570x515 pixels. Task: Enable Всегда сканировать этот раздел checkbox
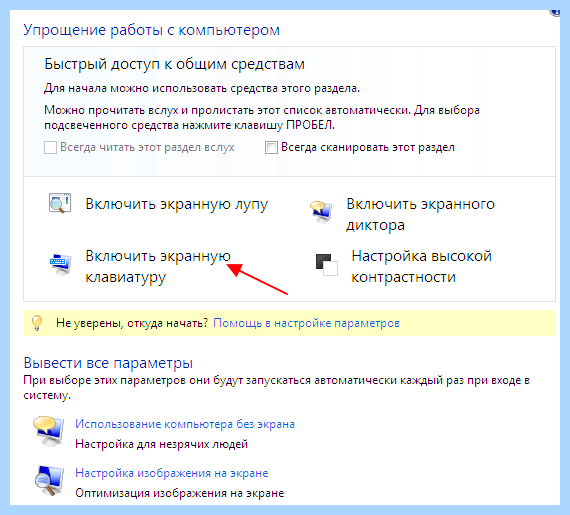271,148
